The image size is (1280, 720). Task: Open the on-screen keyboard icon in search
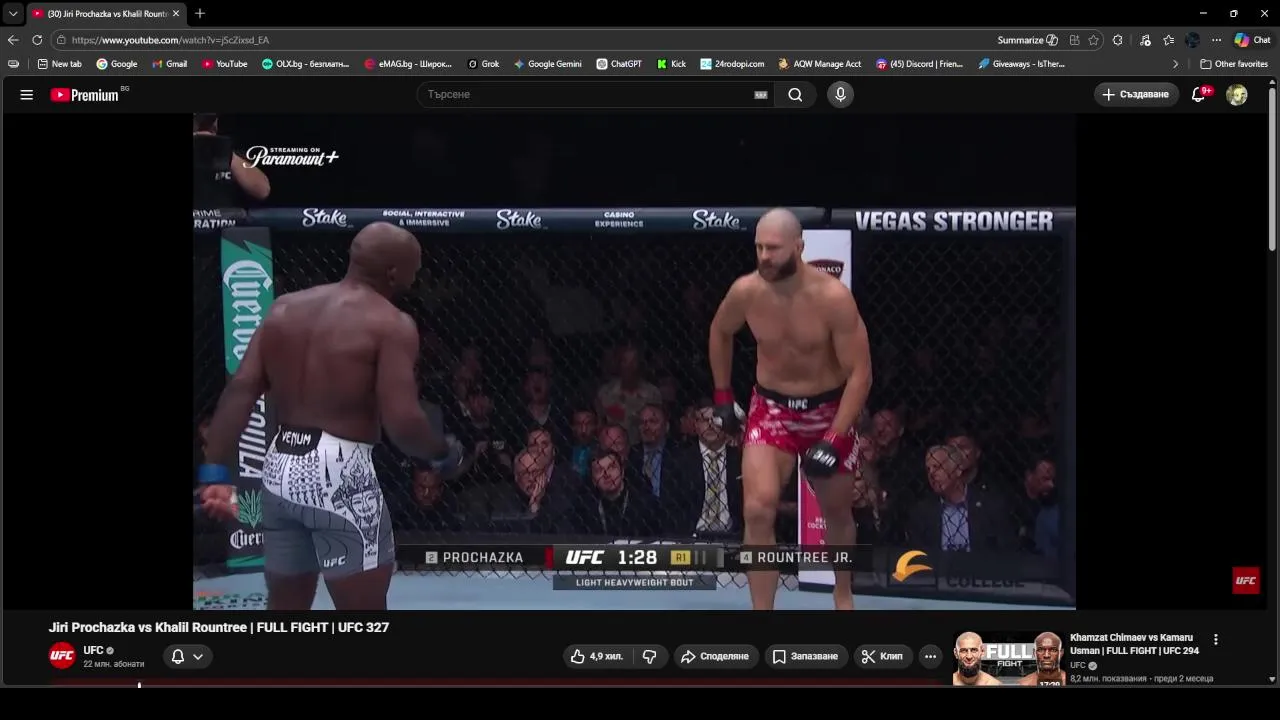tap(761, 95)
